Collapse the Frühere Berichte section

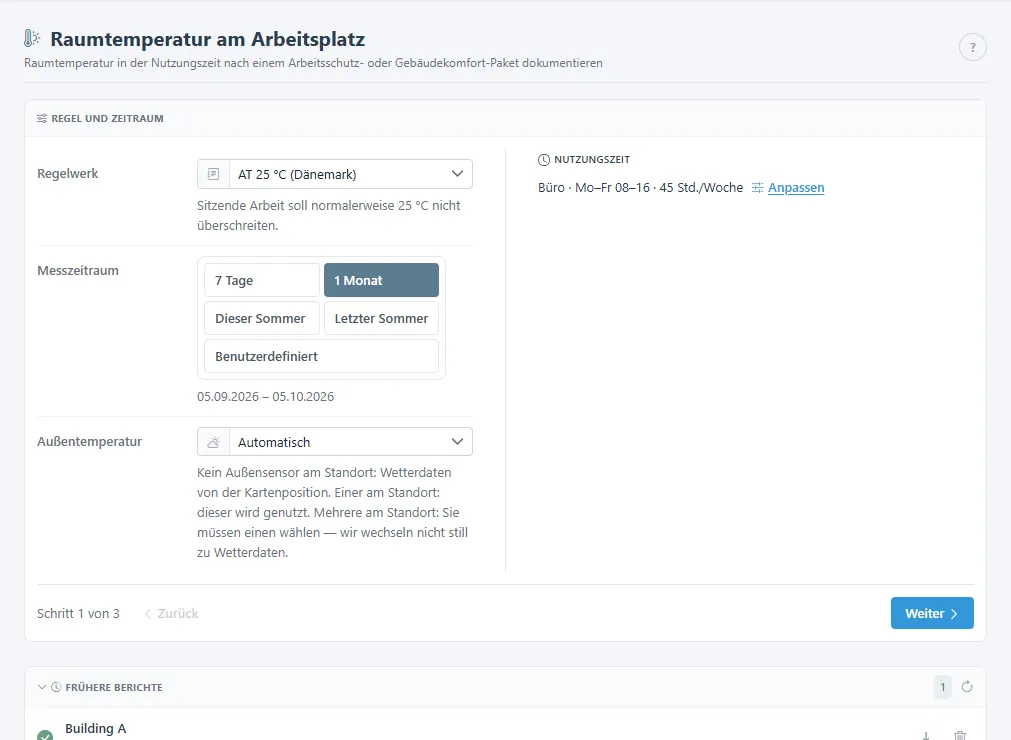(42, 687)
